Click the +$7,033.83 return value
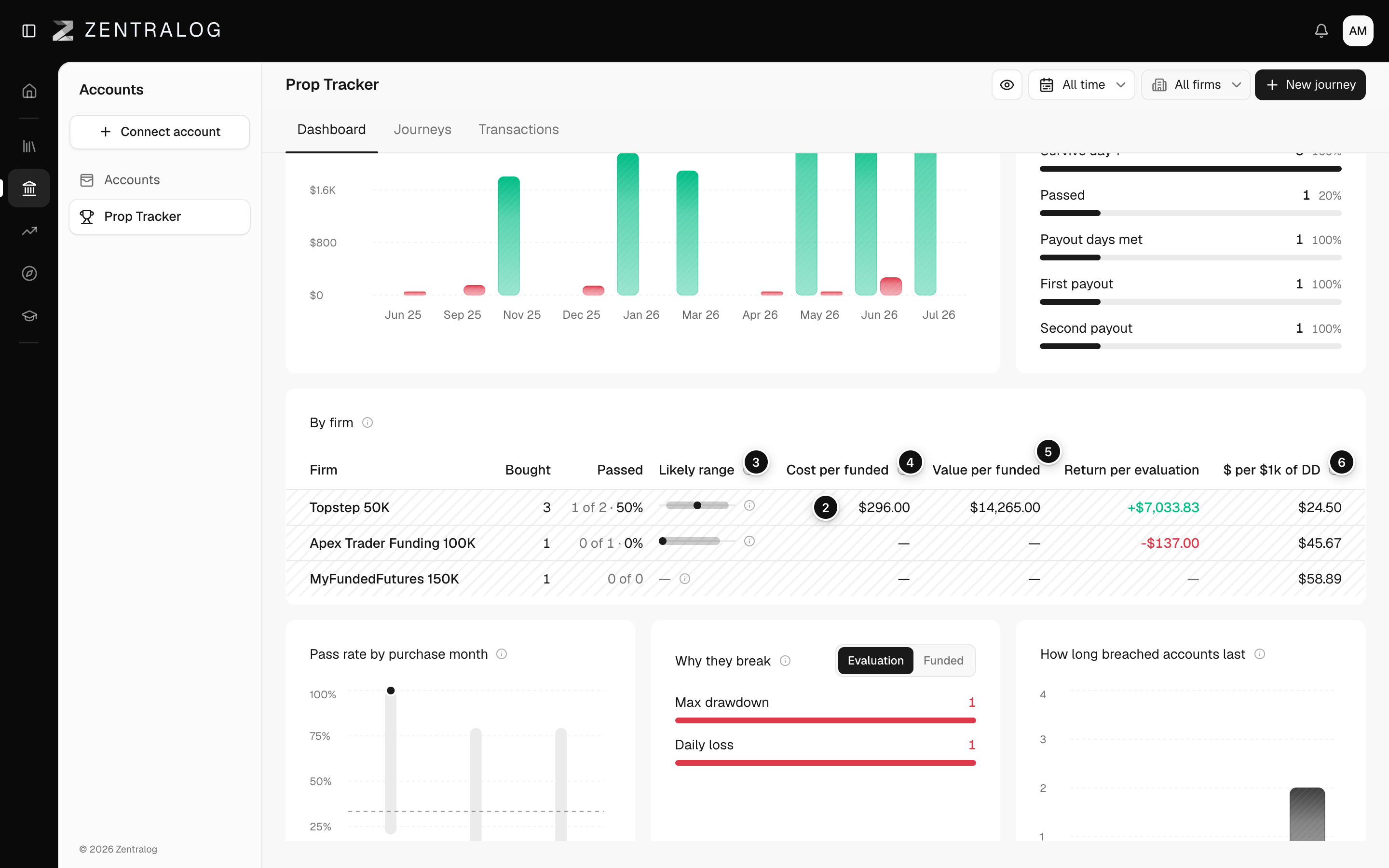This screenshot has width=1389, height=868. click(1163, 507)
